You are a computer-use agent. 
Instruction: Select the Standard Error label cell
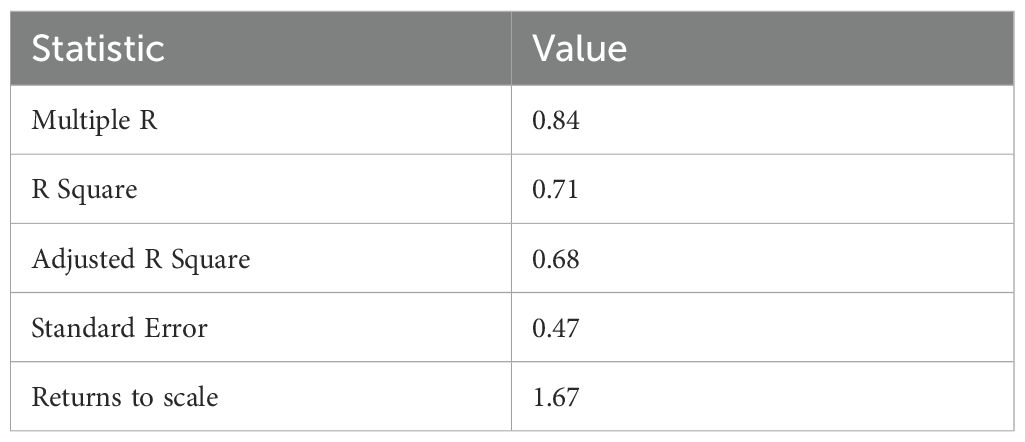pos(119,328)
